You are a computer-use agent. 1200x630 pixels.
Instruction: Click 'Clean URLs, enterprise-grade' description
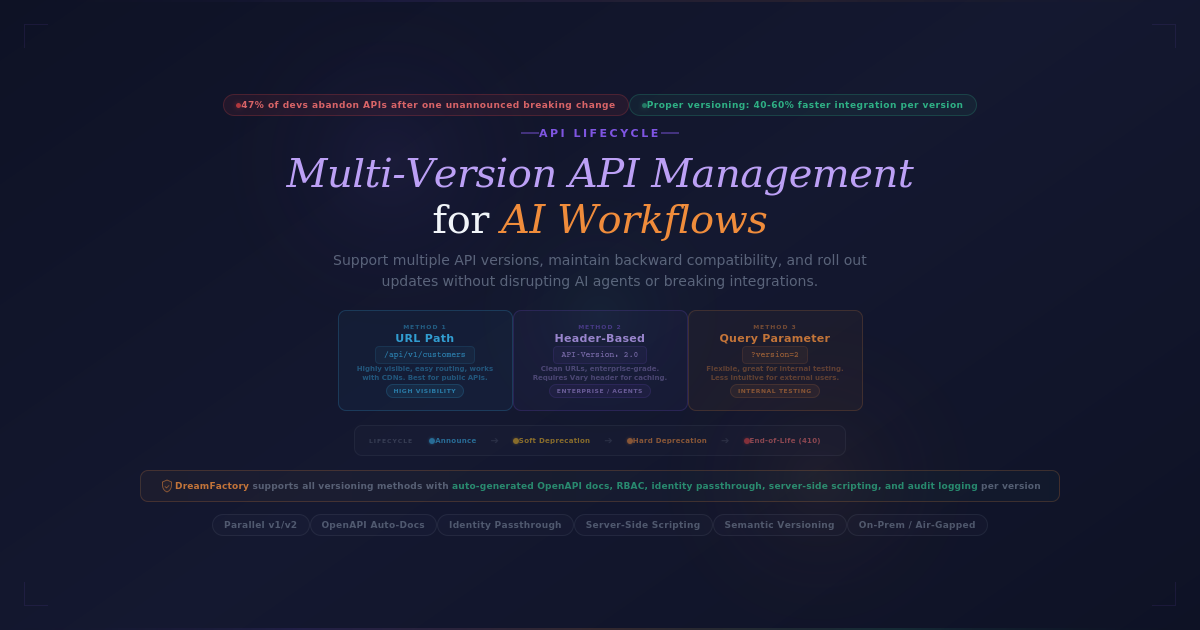click(600, 373)
